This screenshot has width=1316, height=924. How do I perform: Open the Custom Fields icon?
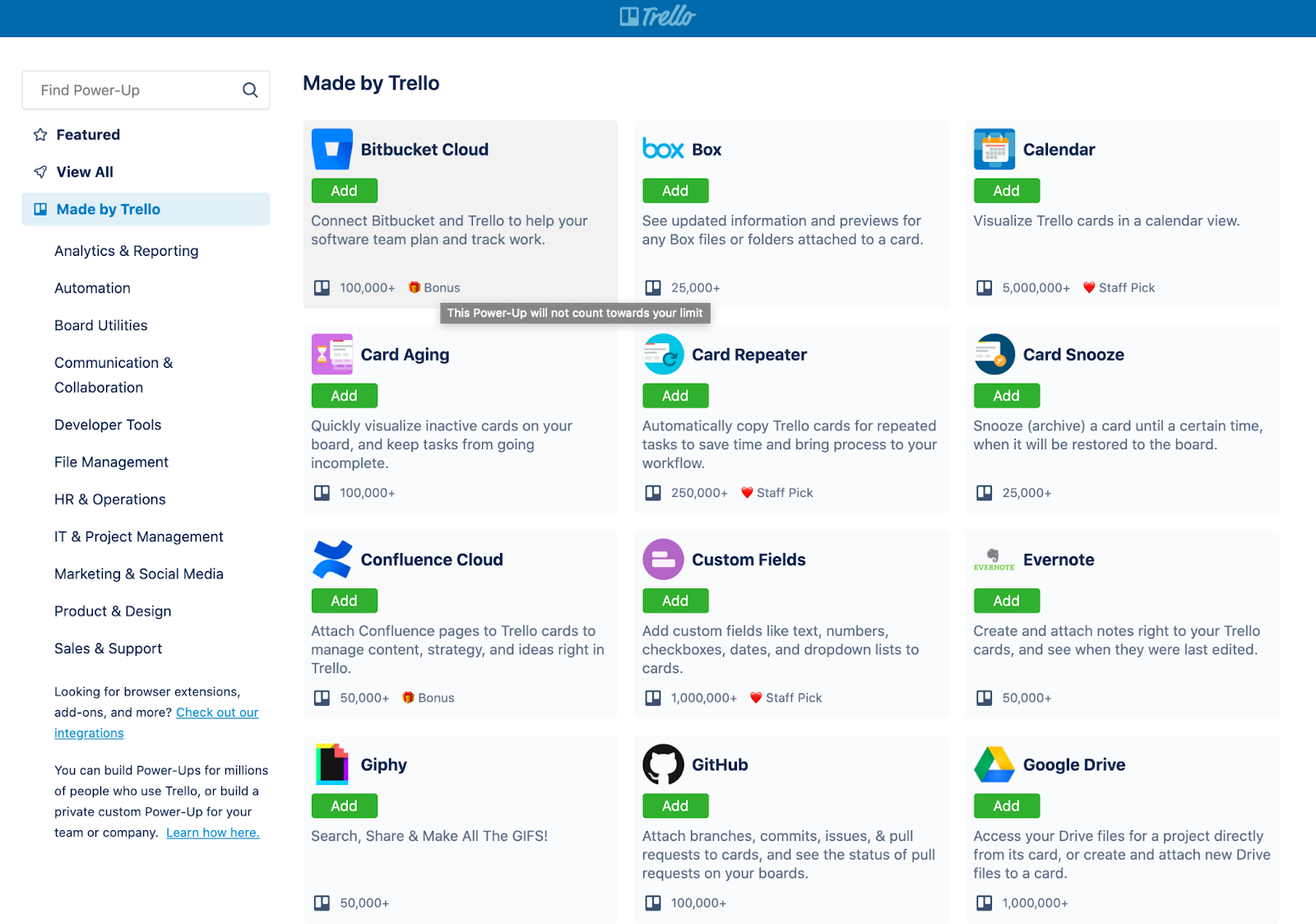click(663, 559)
